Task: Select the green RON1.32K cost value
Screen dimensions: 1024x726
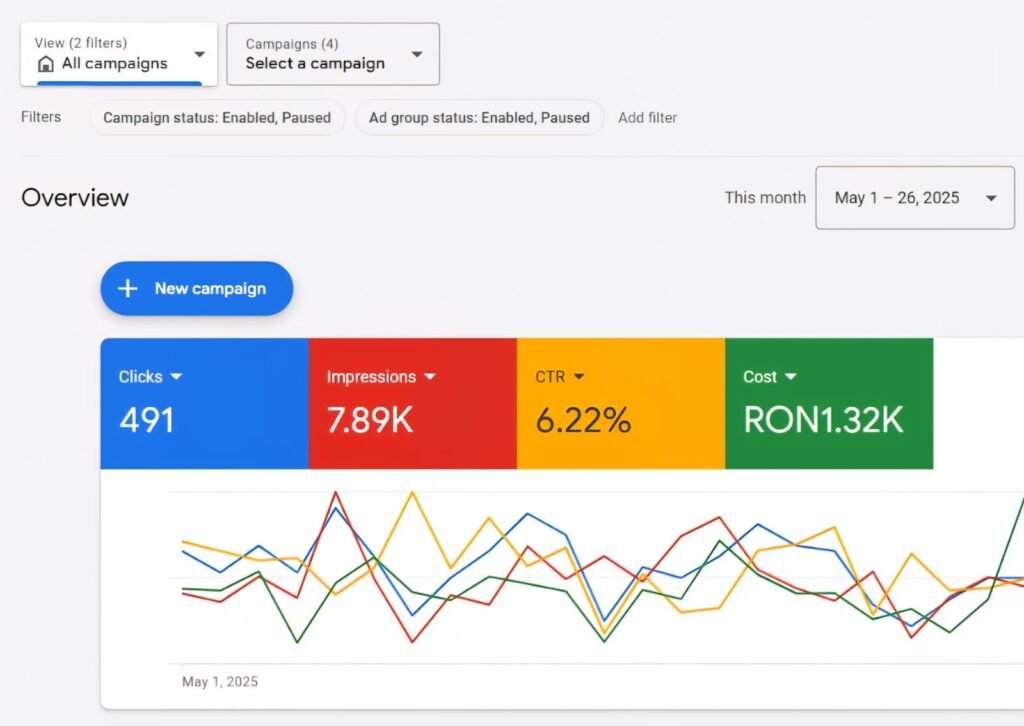Action: [x=823, y=420]
